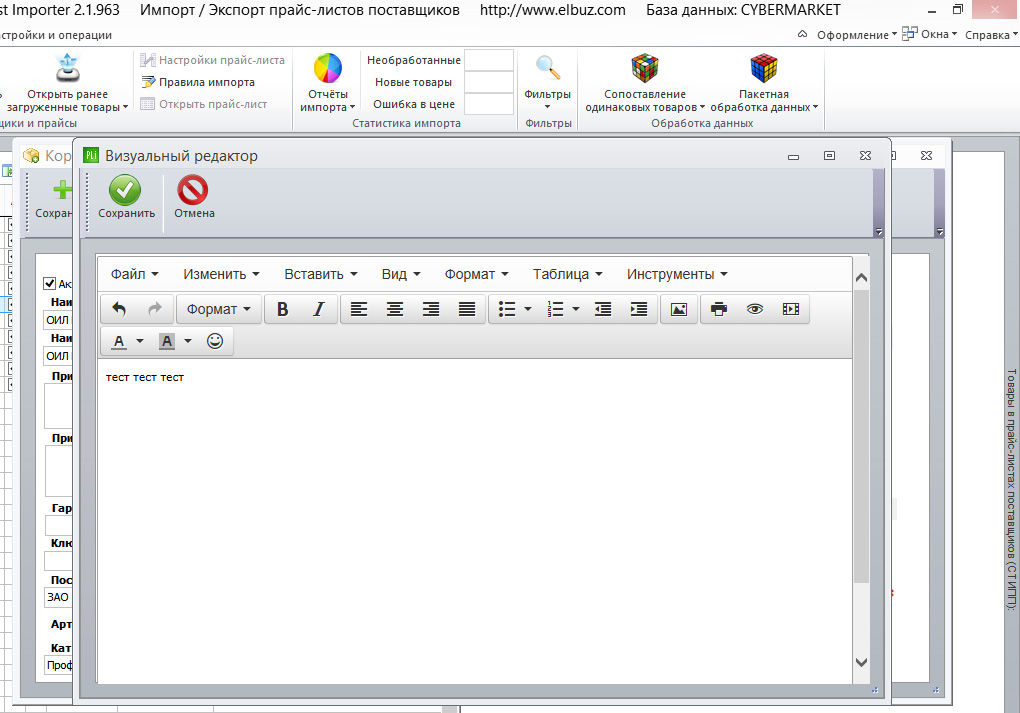Open the text color dropdown arrow
Image resolution: width=1020 pixels, height=713 pixels.
point(139,341)
